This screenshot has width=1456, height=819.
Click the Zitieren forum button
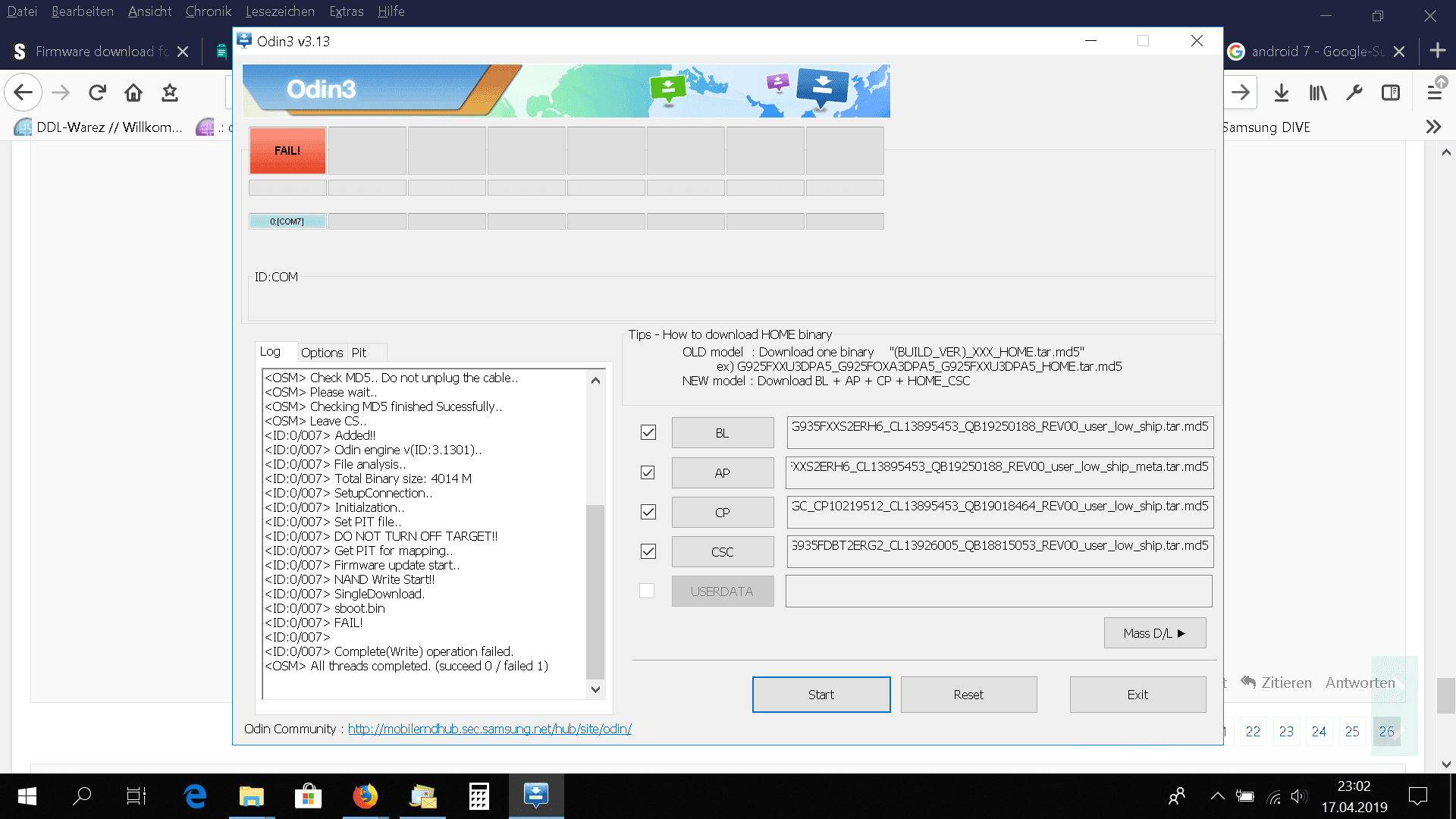(1276, 682)
